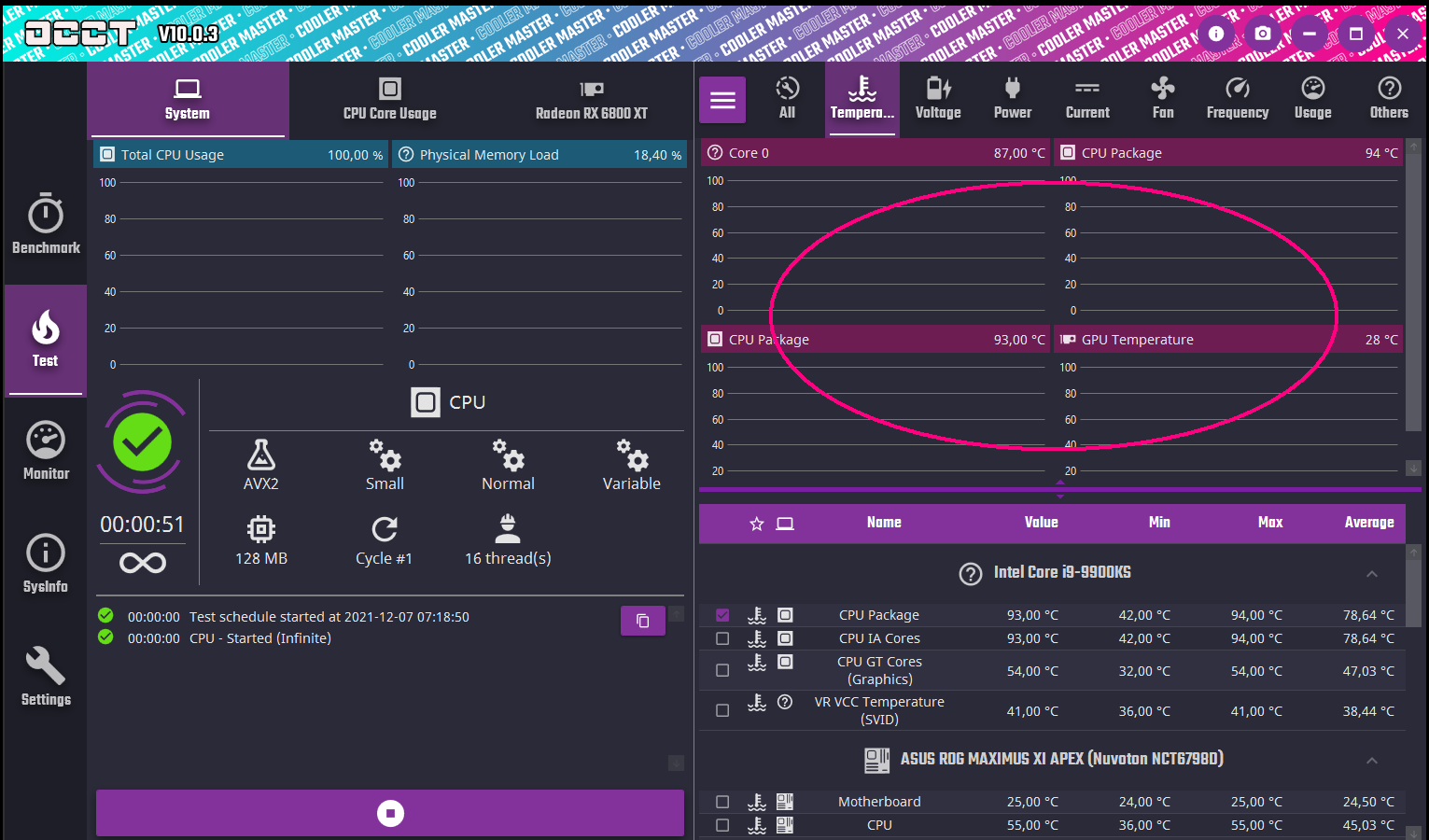Select the Power sensor tab
1429x840 pixels.
[1013, 99]
